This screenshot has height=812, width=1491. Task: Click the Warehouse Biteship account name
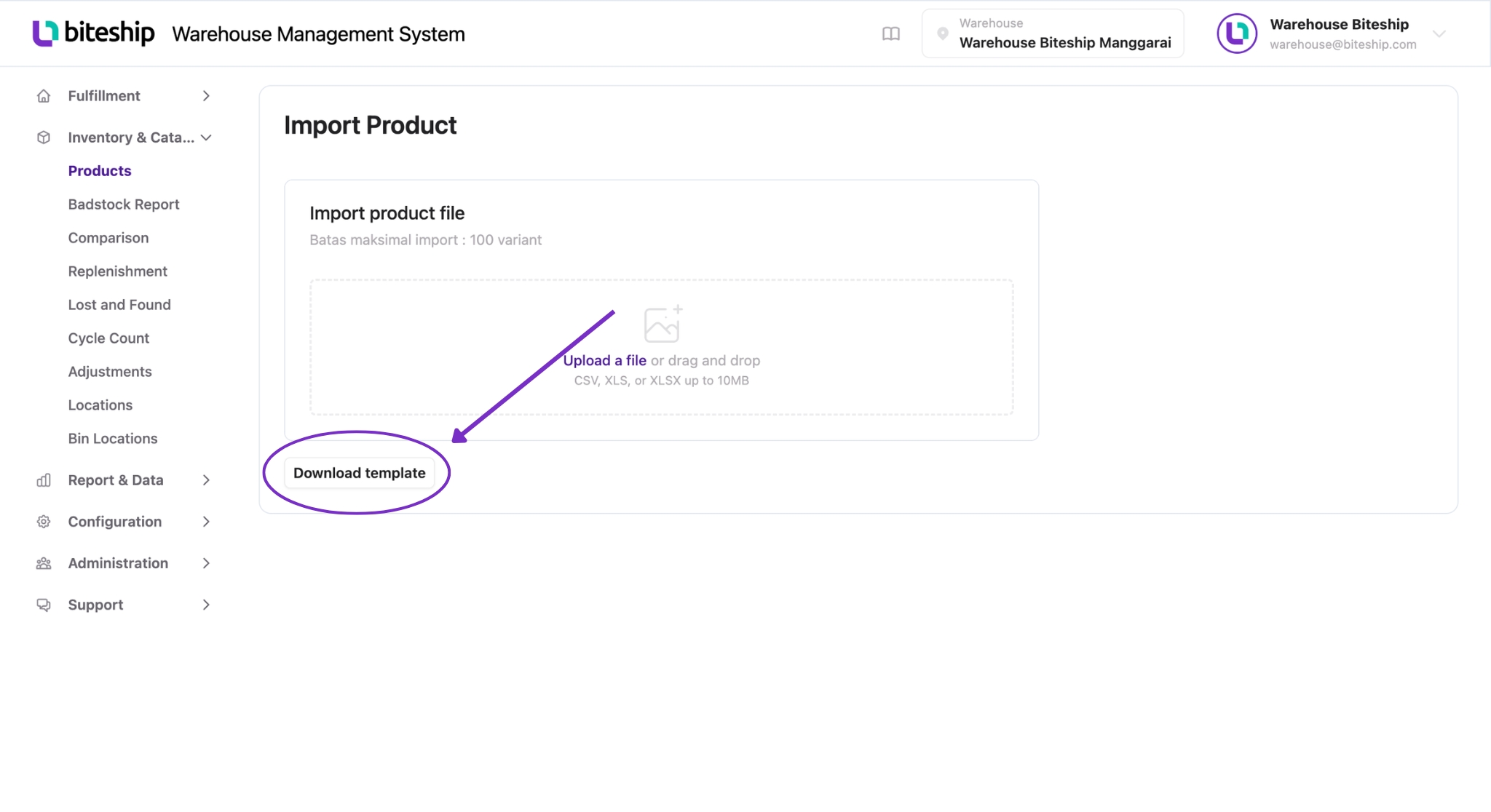tap(1340, 24)
